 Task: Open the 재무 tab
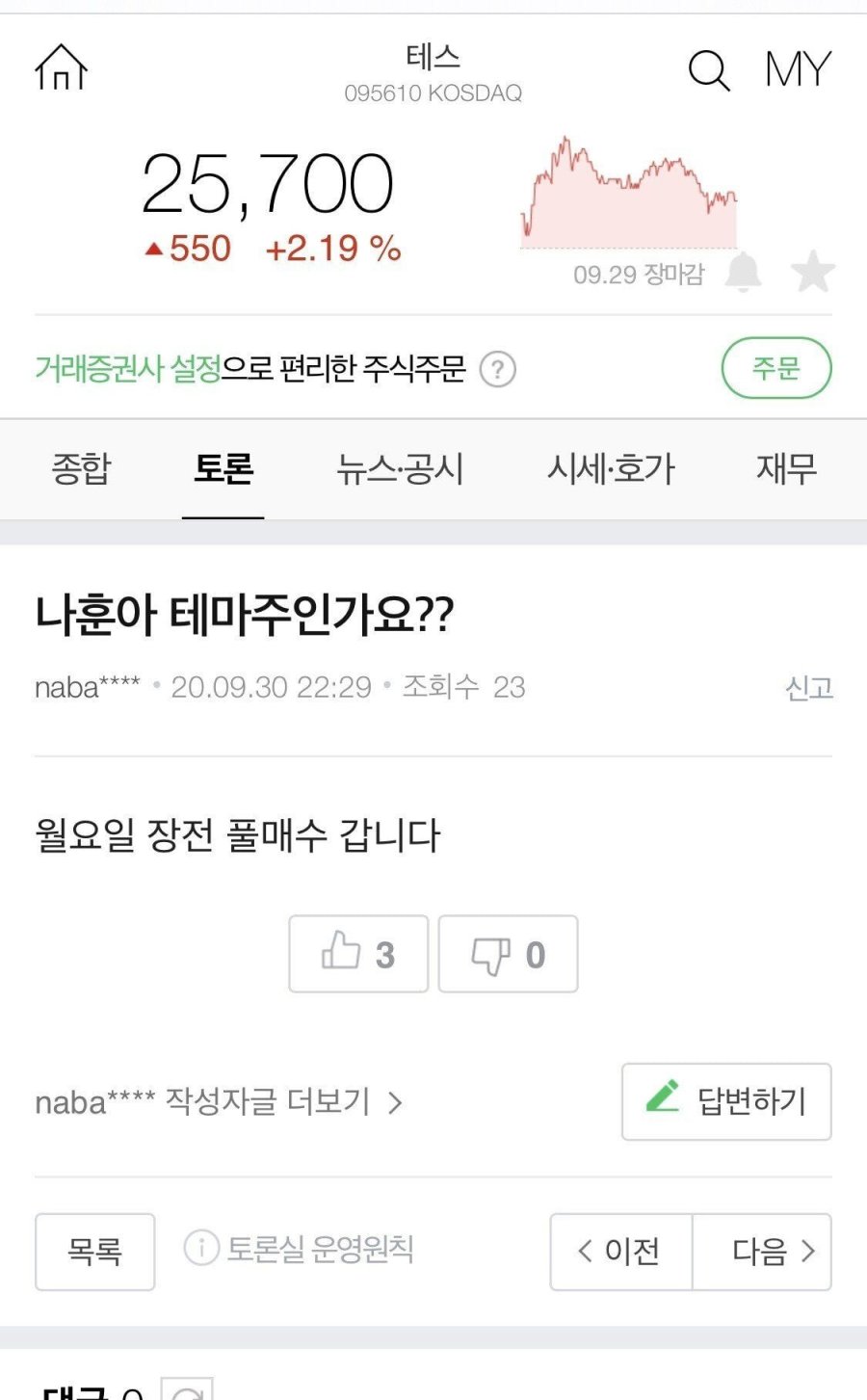(x=786, y=469)
